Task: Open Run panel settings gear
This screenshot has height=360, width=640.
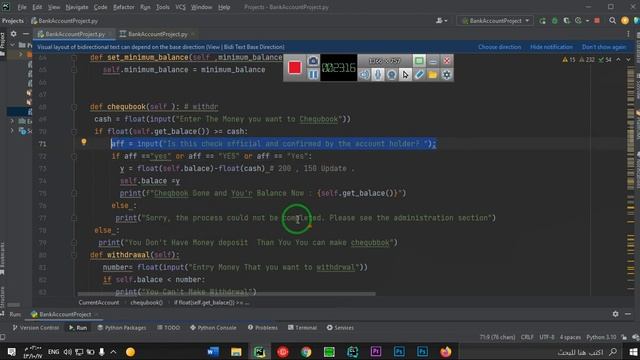Action: (x=615, y=314)
